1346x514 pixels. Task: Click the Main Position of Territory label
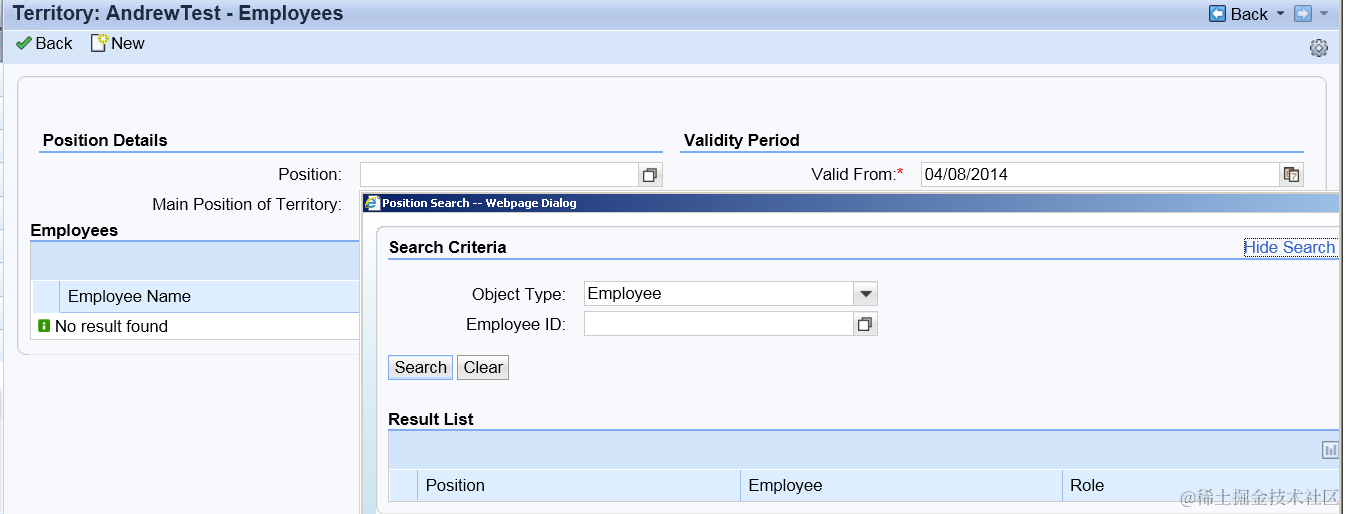247,204
